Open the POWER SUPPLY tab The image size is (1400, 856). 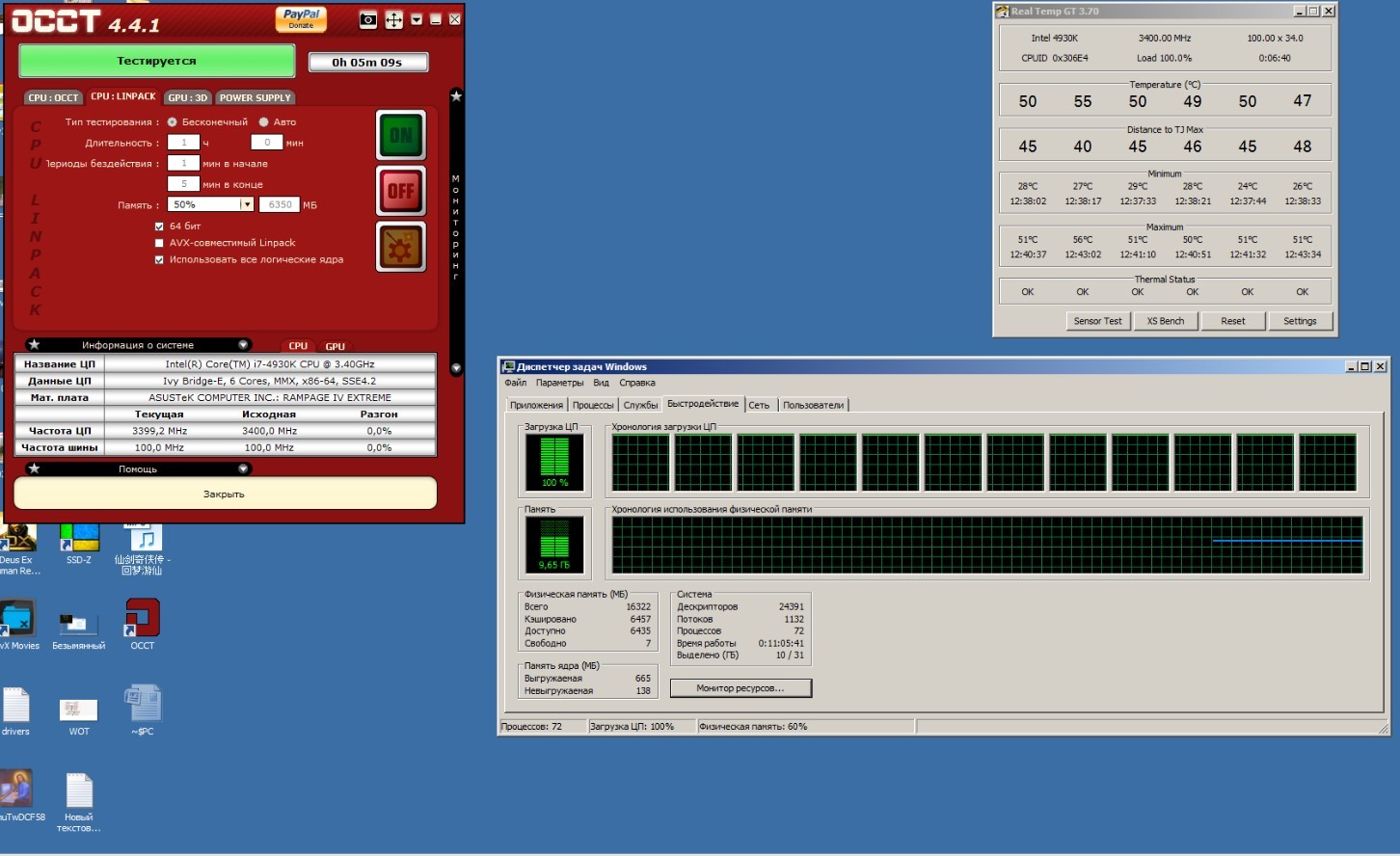pyautogui.click(x=255, y=97)
